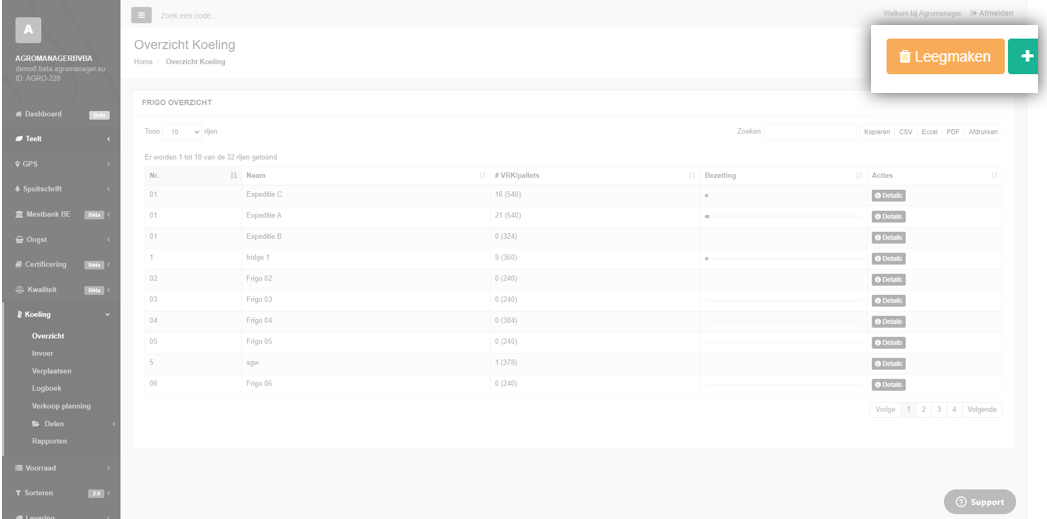The width and height of the screenshot is (1047, 519).
Task: Open the Support chat widget
Action: point(980,502)
